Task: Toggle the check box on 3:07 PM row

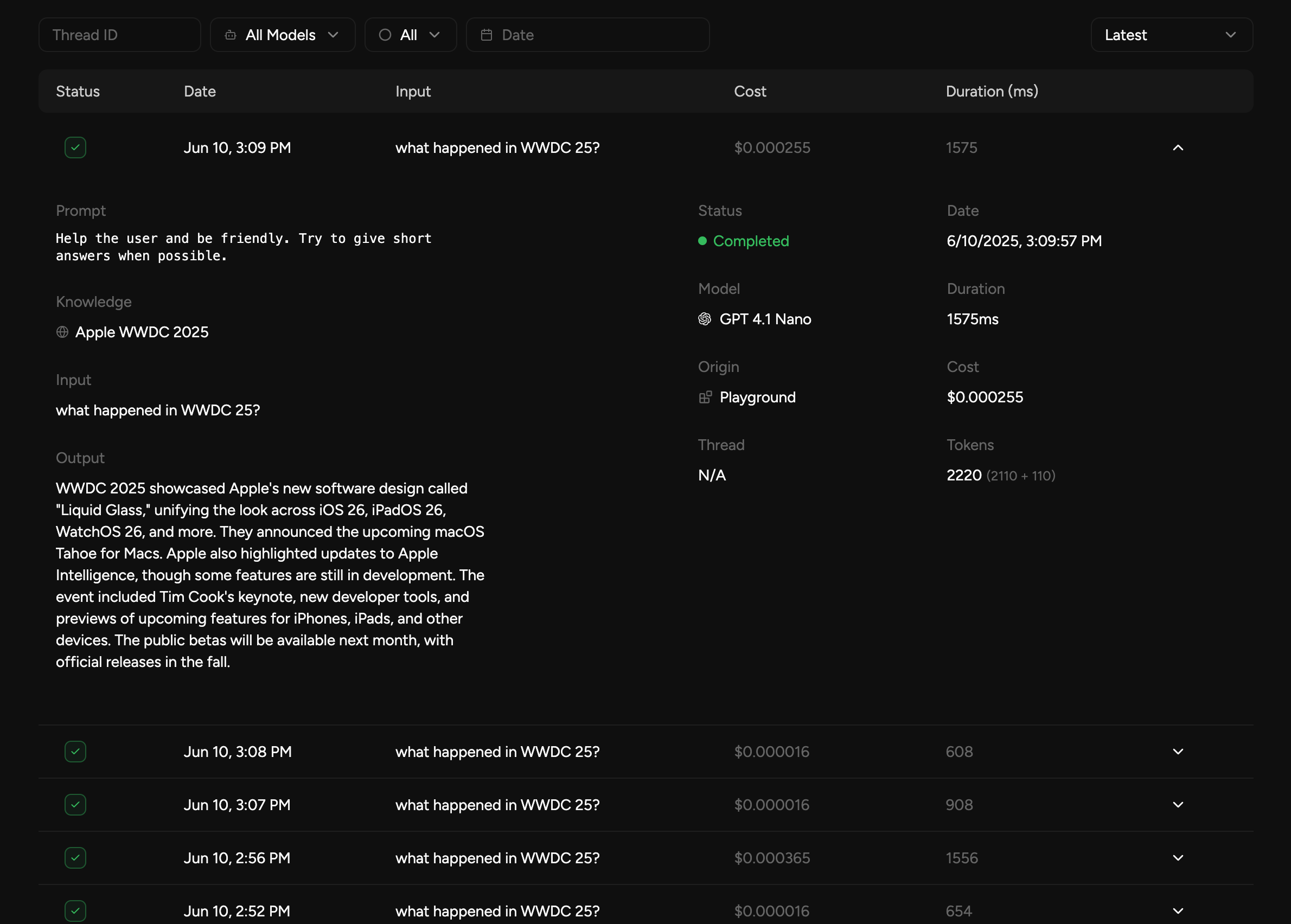Action: (75, 805)
